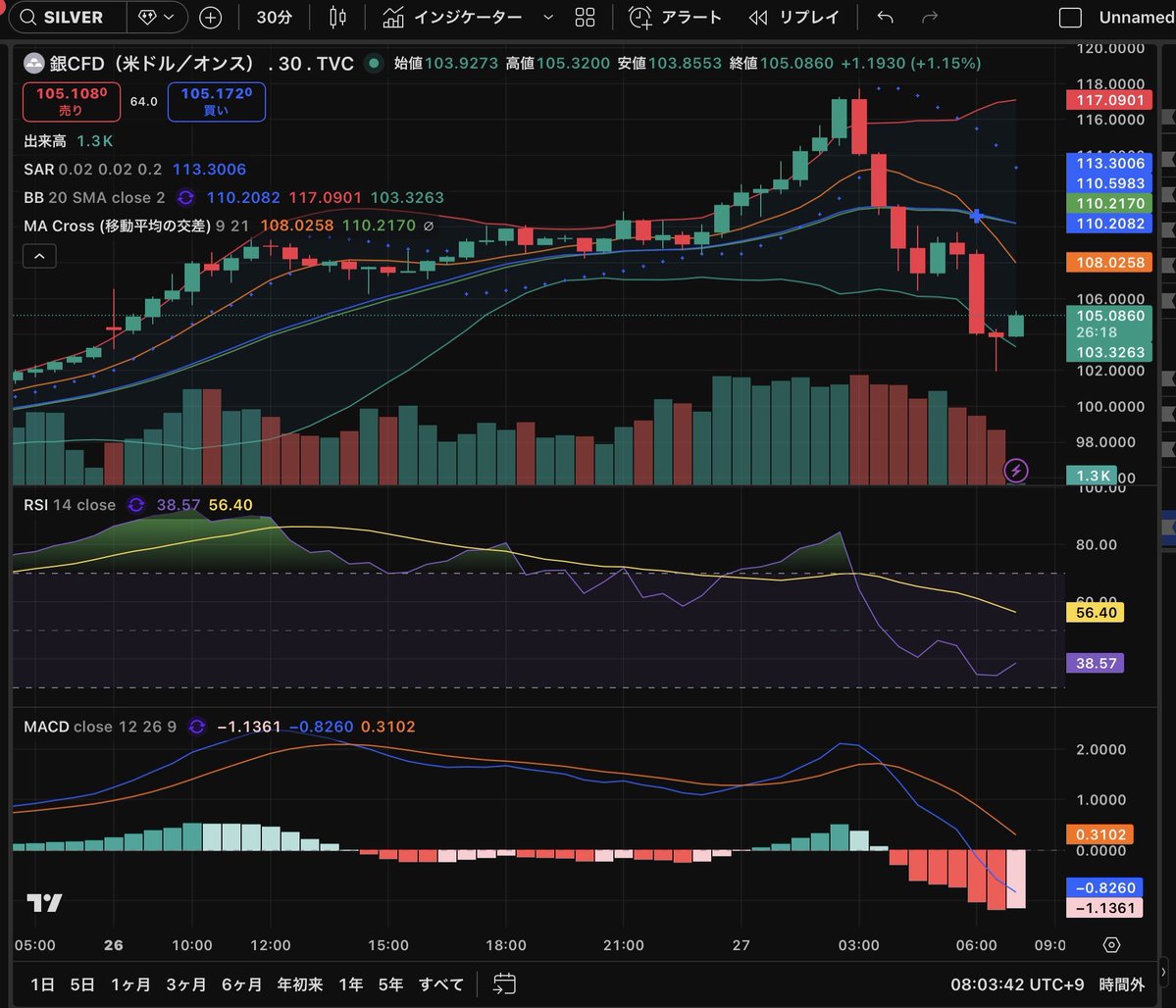This screenshot has height=1008, width=1176.
Task: Open timezone menu showing UTC+9
Action: (x=1017, y=984)
